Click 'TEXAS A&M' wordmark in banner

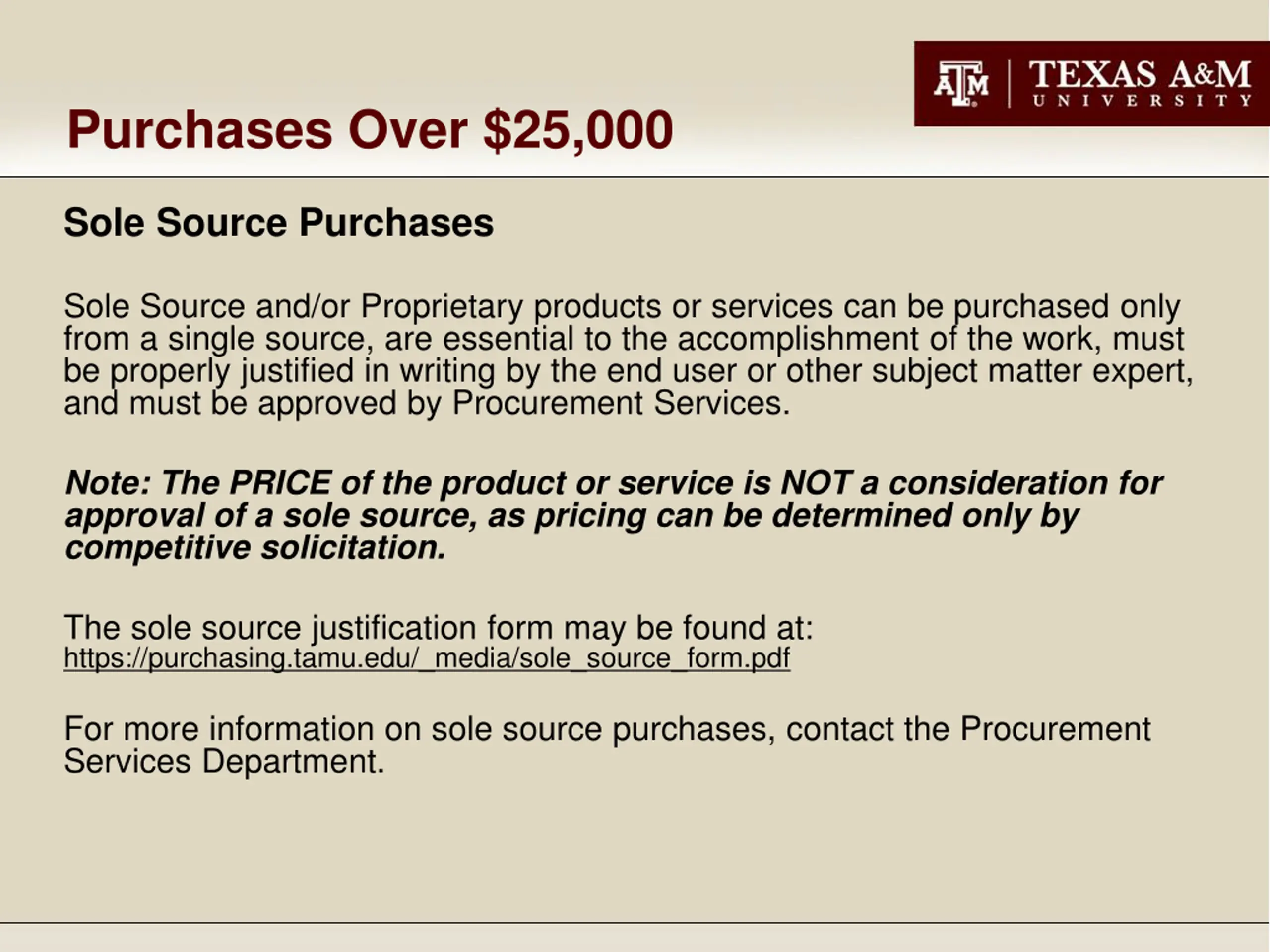click(x=1140, y=74)
